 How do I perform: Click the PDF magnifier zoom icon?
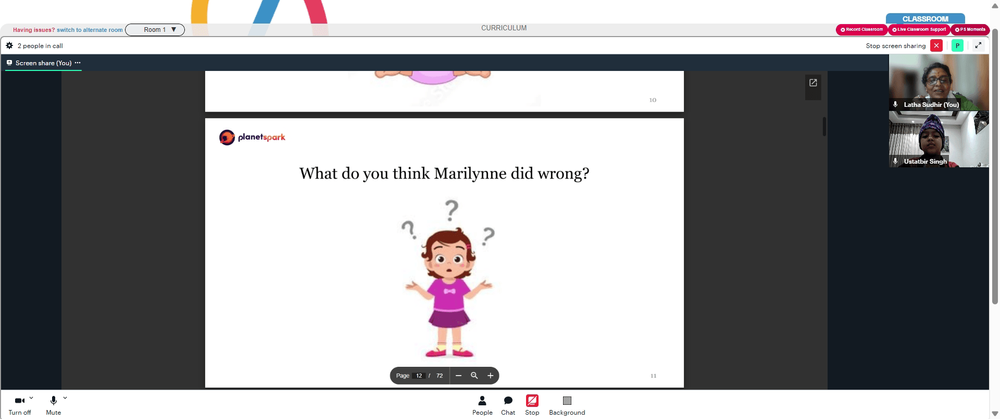(x=474, y=376)
